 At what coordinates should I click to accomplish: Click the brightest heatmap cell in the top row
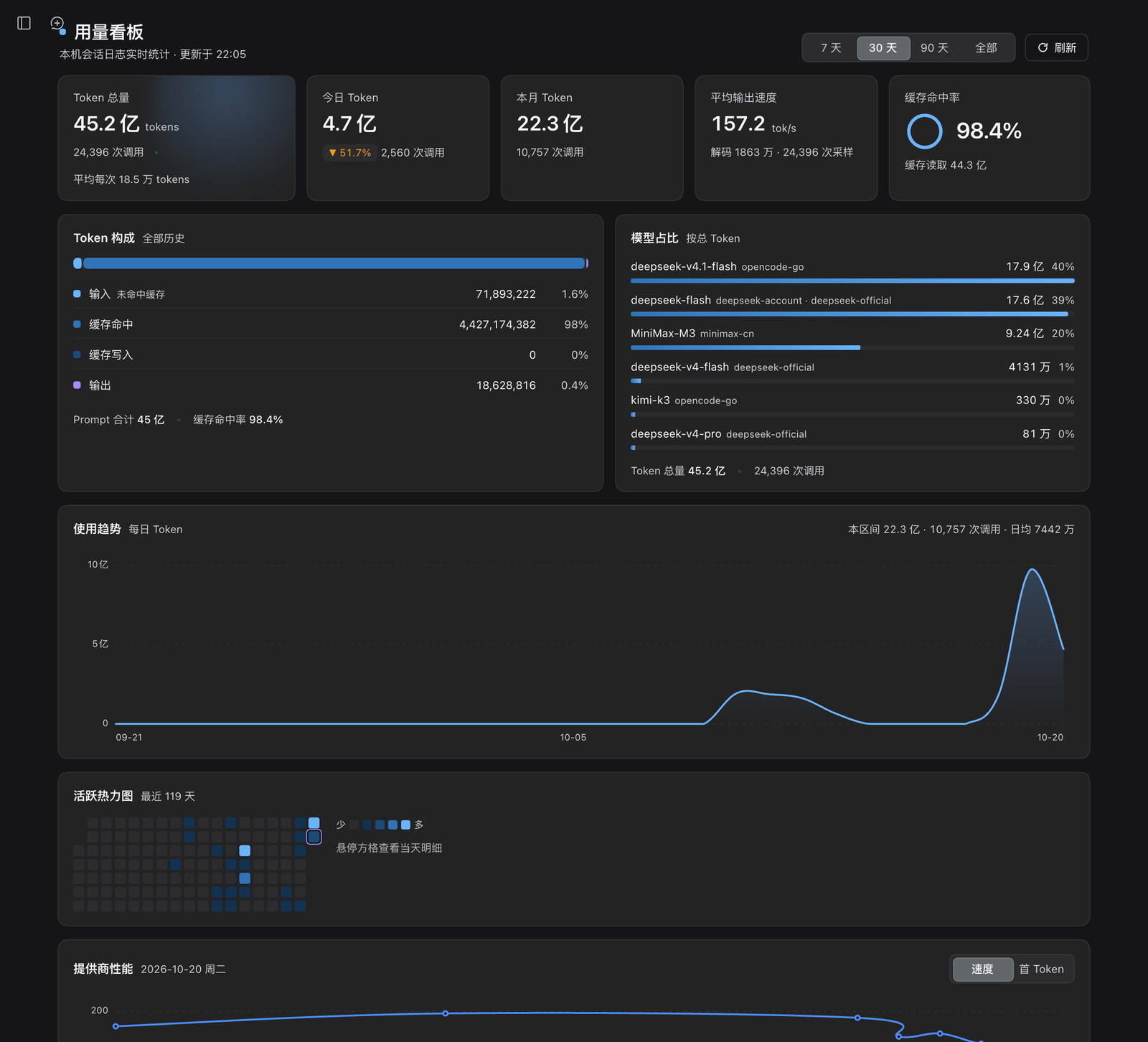pyautogui.click(x=314, y=822)
